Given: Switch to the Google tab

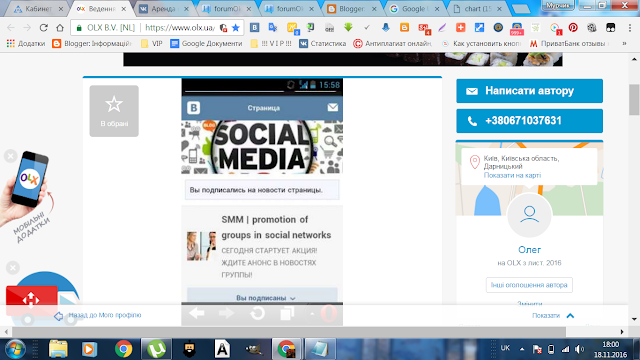Looking at the screenshot, I should point(414,9).
